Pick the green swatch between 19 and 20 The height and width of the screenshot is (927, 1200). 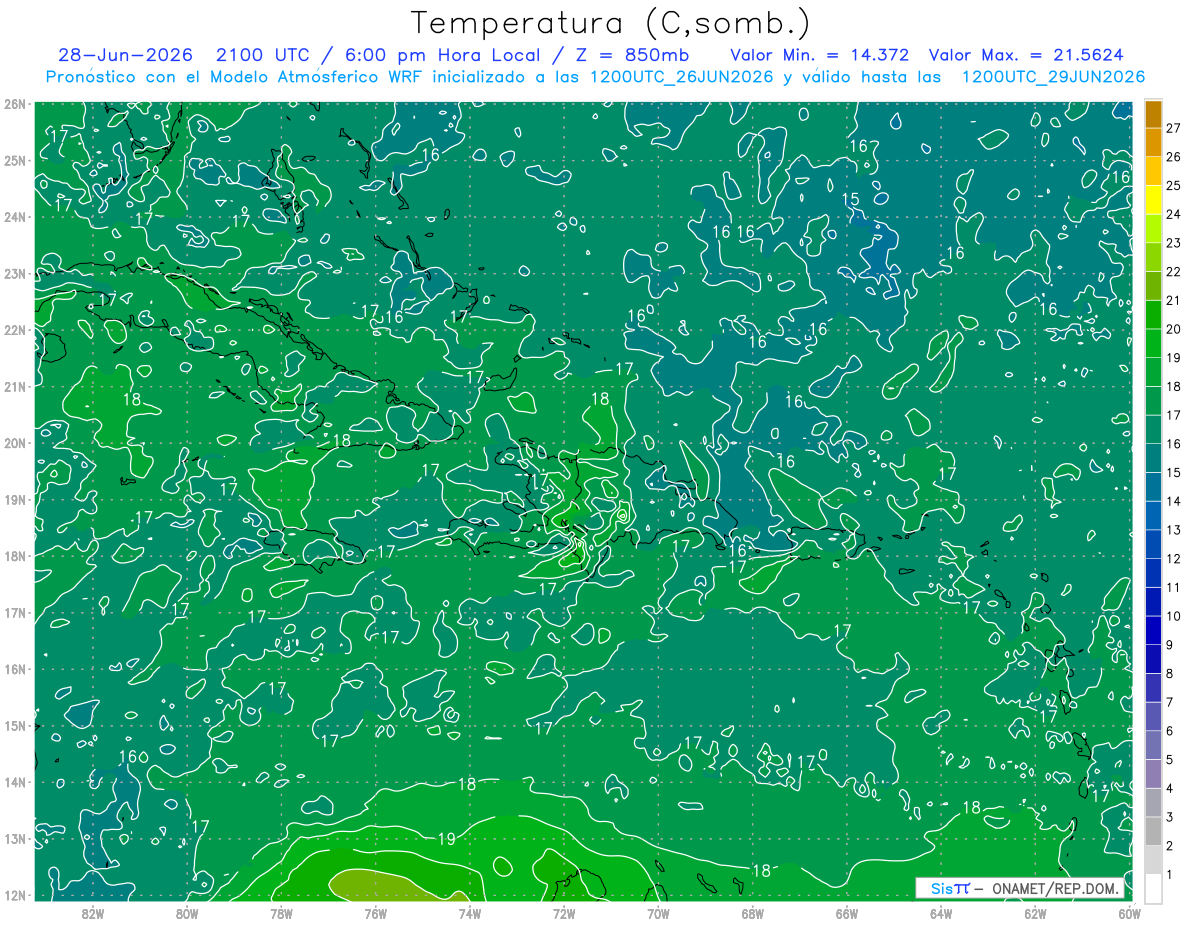coord(1153,343)
